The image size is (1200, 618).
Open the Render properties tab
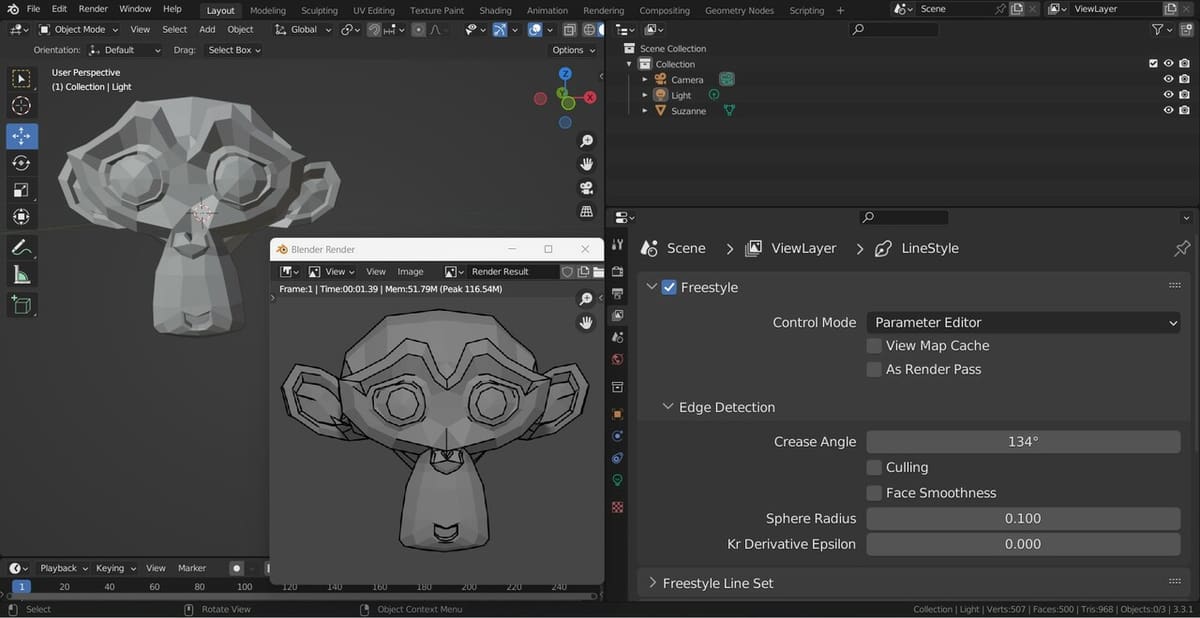(617, 271)
